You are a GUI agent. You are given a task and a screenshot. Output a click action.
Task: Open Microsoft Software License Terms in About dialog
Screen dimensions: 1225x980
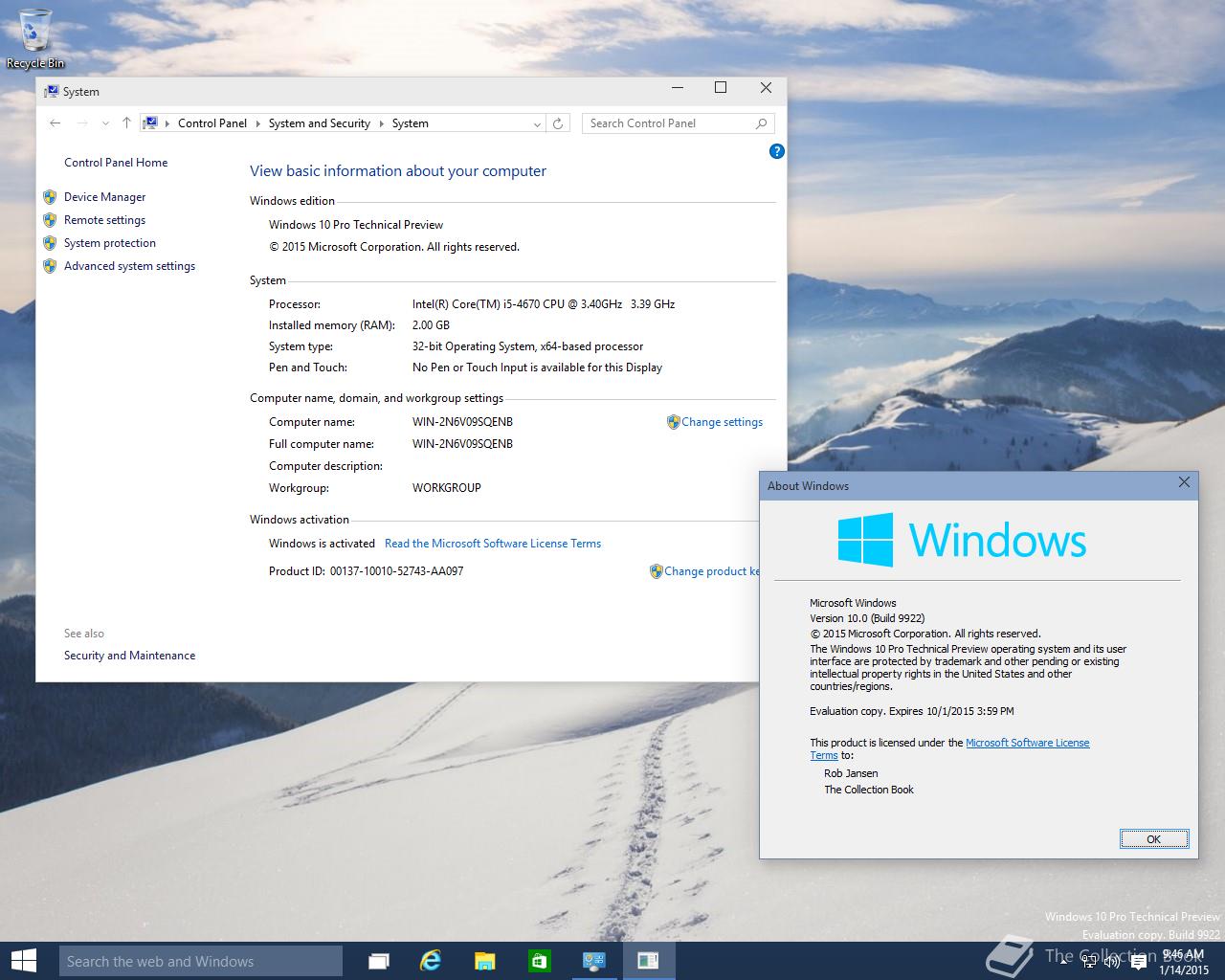pyautogui.click(x=1028, y=743)
